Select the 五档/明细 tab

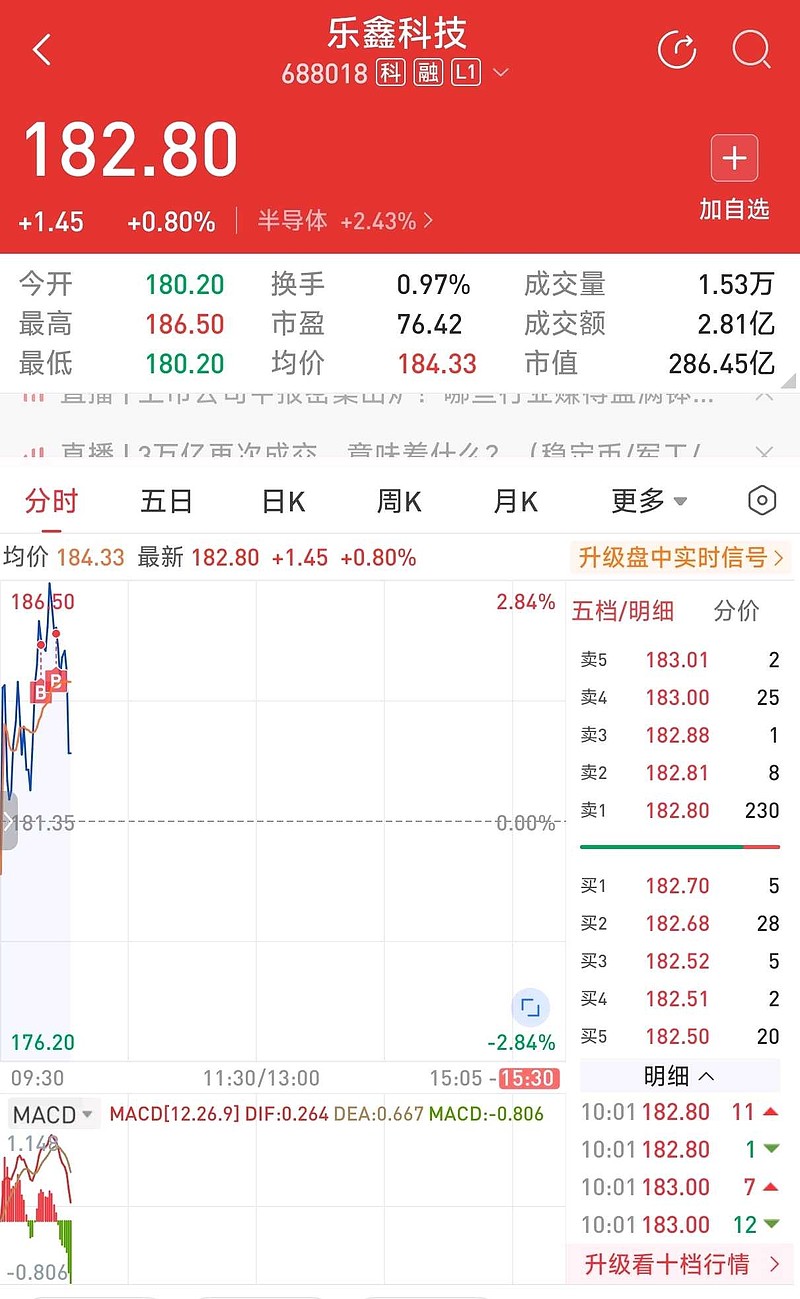point(623,611)
